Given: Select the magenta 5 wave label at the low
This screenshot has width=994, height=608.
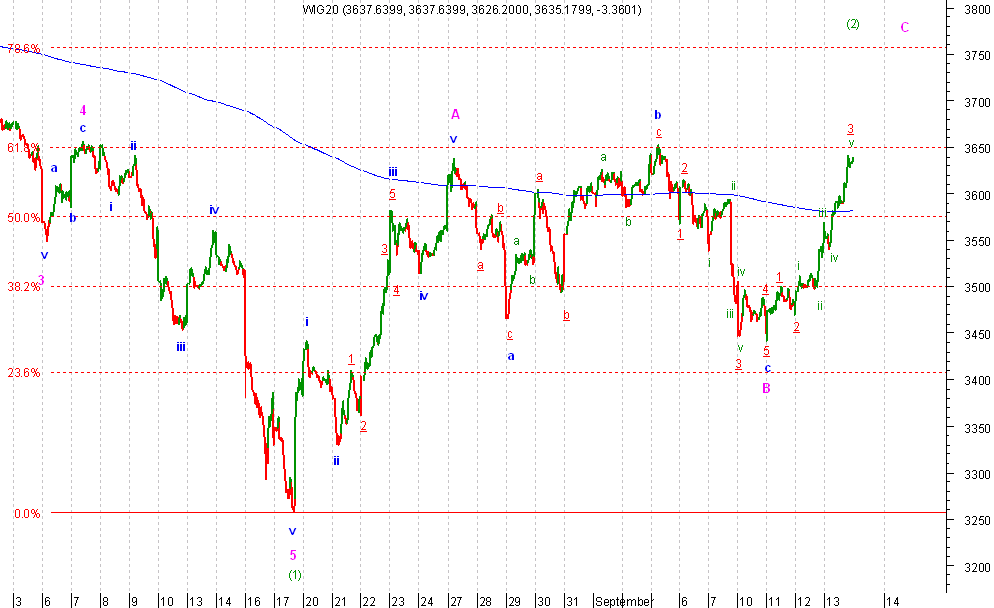Looking at the screenshot, I should coord(293,555).
